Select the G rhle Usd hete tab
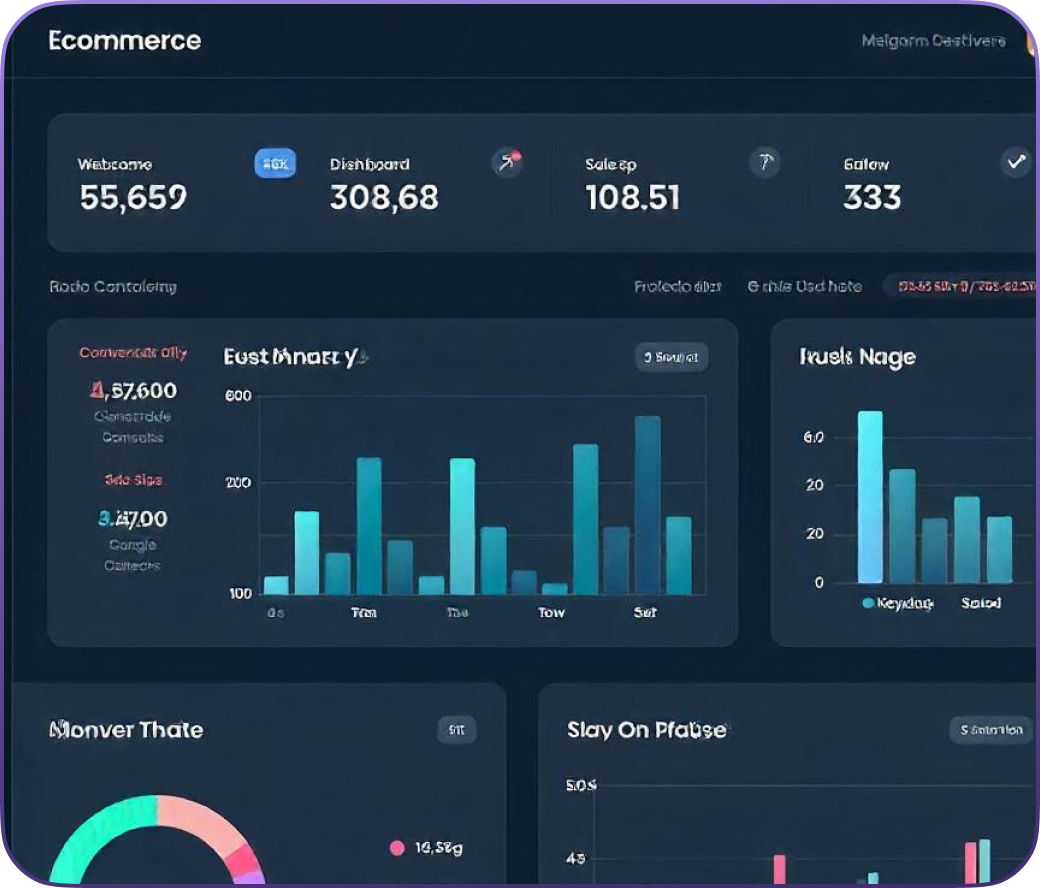The width and height of the screenshot is (1040, 888). coord(803,287)
